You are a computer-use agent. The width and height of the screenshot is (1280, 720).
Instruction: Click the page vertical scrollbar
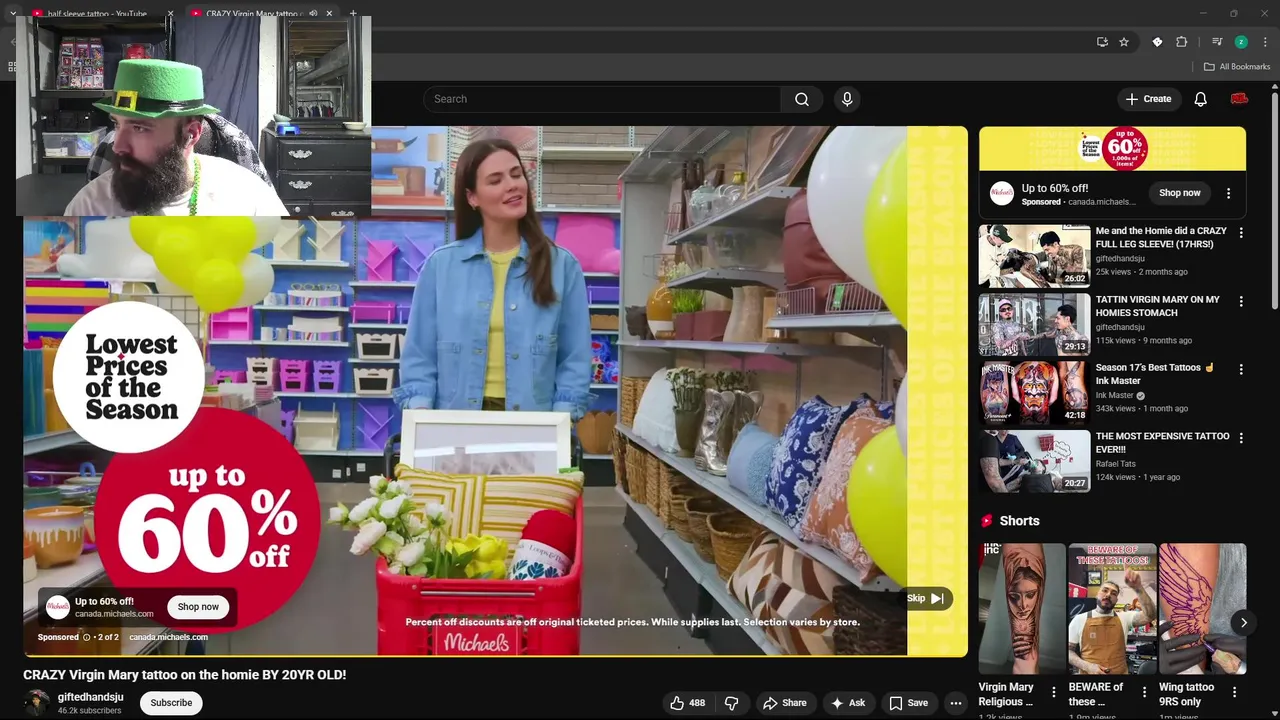(1274, 200)
